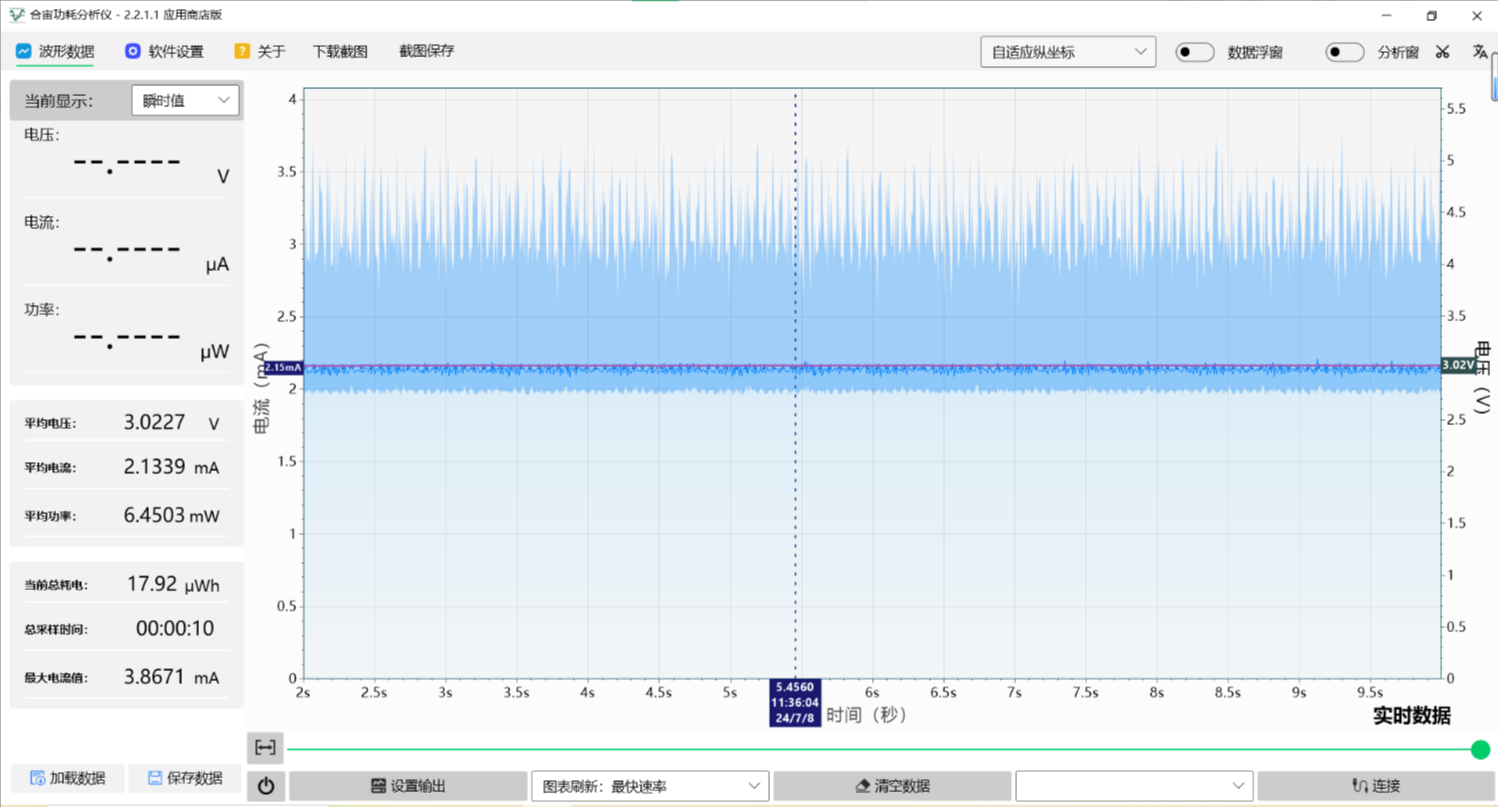The width and height of the screenshot is (1498, 807).
Task: Click the 9.5s tick on time axis
Action: point(1370,692)
